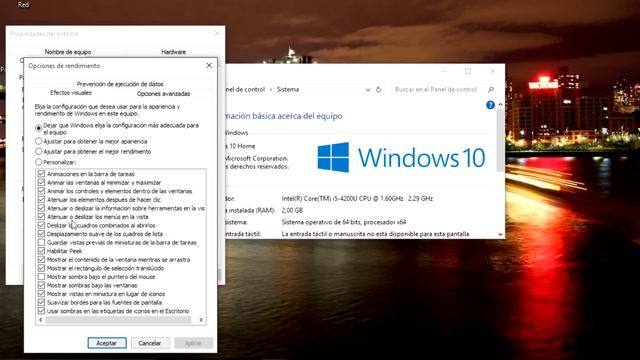Screen dimensions: 640x360
Task: Select the Hardware tab in Propiedades del sistema
Action: 173,52
